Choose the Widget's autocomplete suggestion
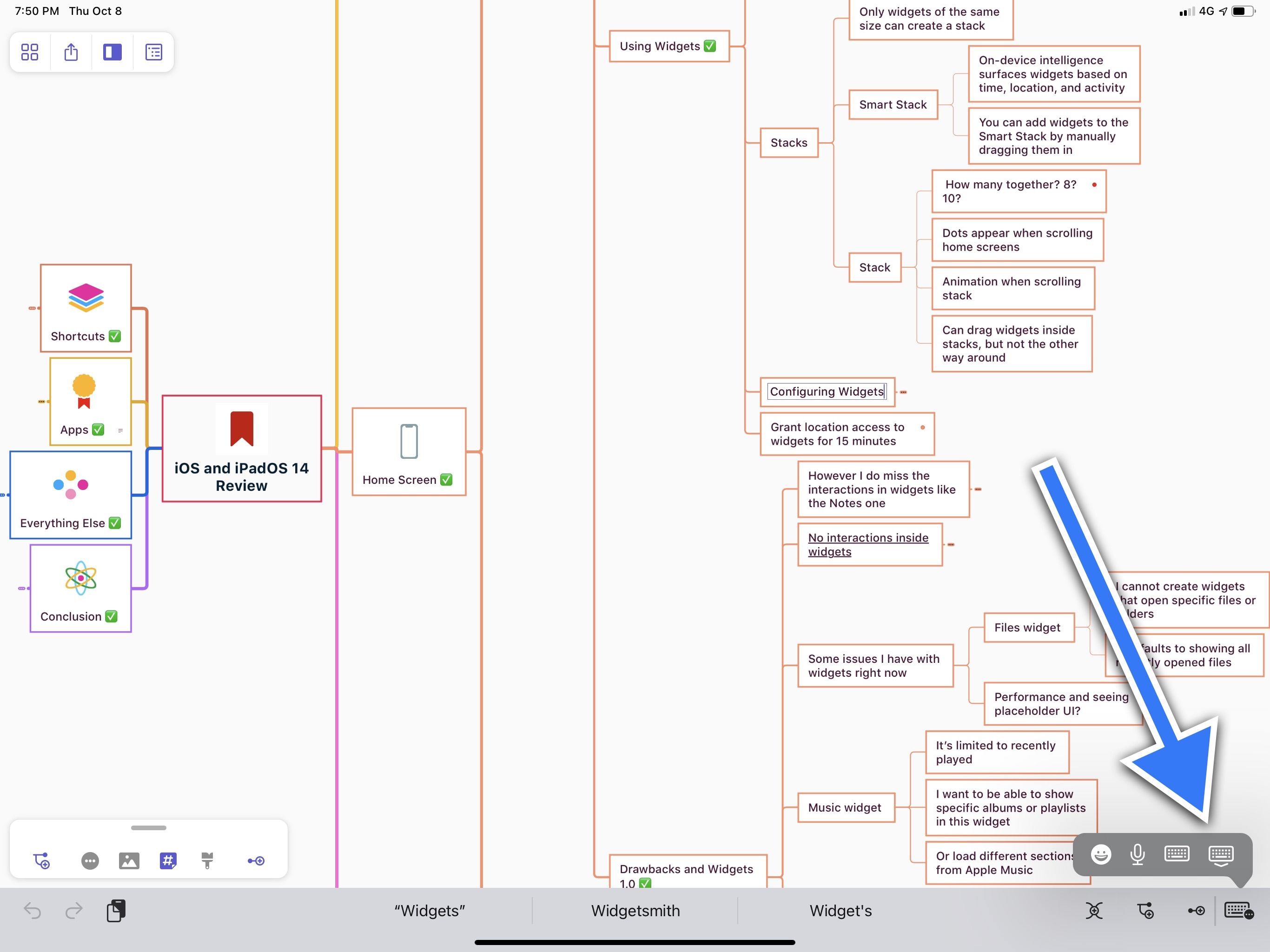This screenshot has width=1270, height=952. point(840,911)
